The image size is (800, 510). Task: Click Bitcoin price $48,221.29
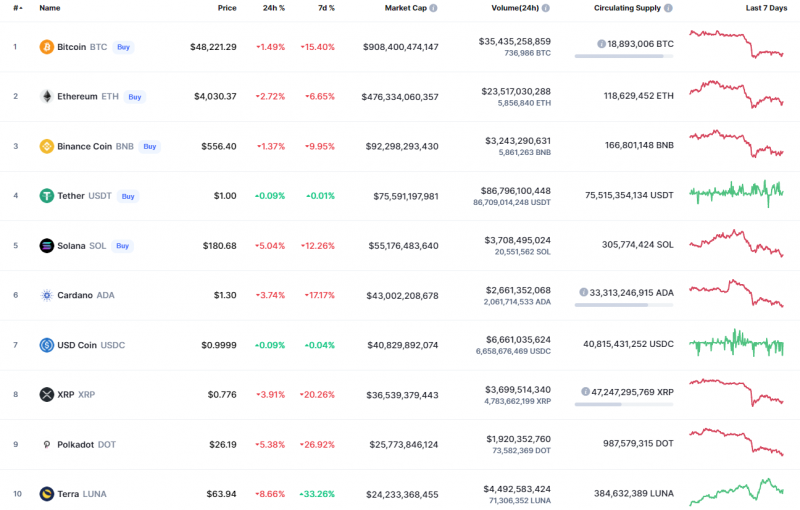(213, 47)
